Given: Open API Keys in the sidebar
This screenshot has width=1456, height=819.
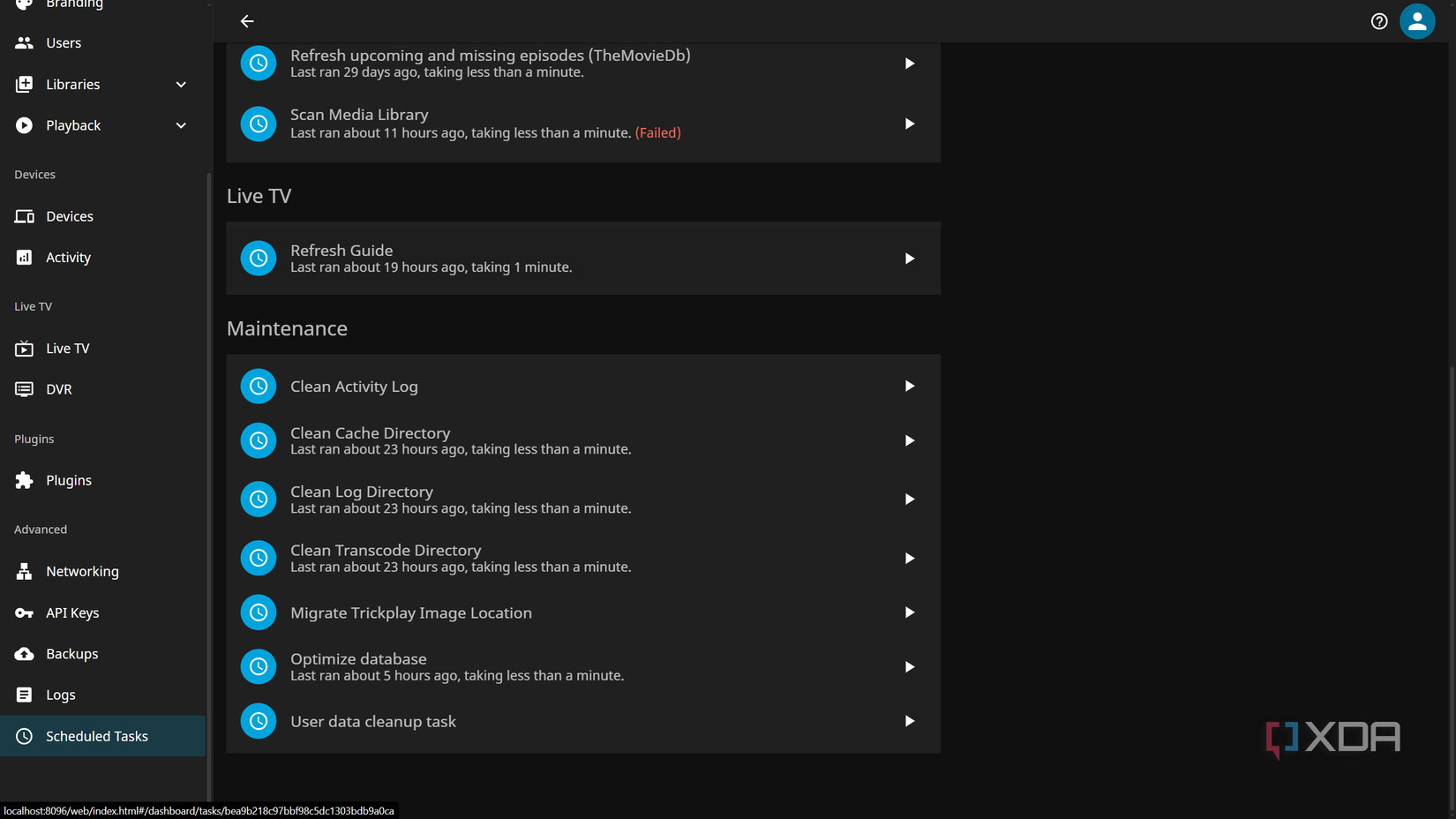Looking at the screenshot, I should point(102,612).
